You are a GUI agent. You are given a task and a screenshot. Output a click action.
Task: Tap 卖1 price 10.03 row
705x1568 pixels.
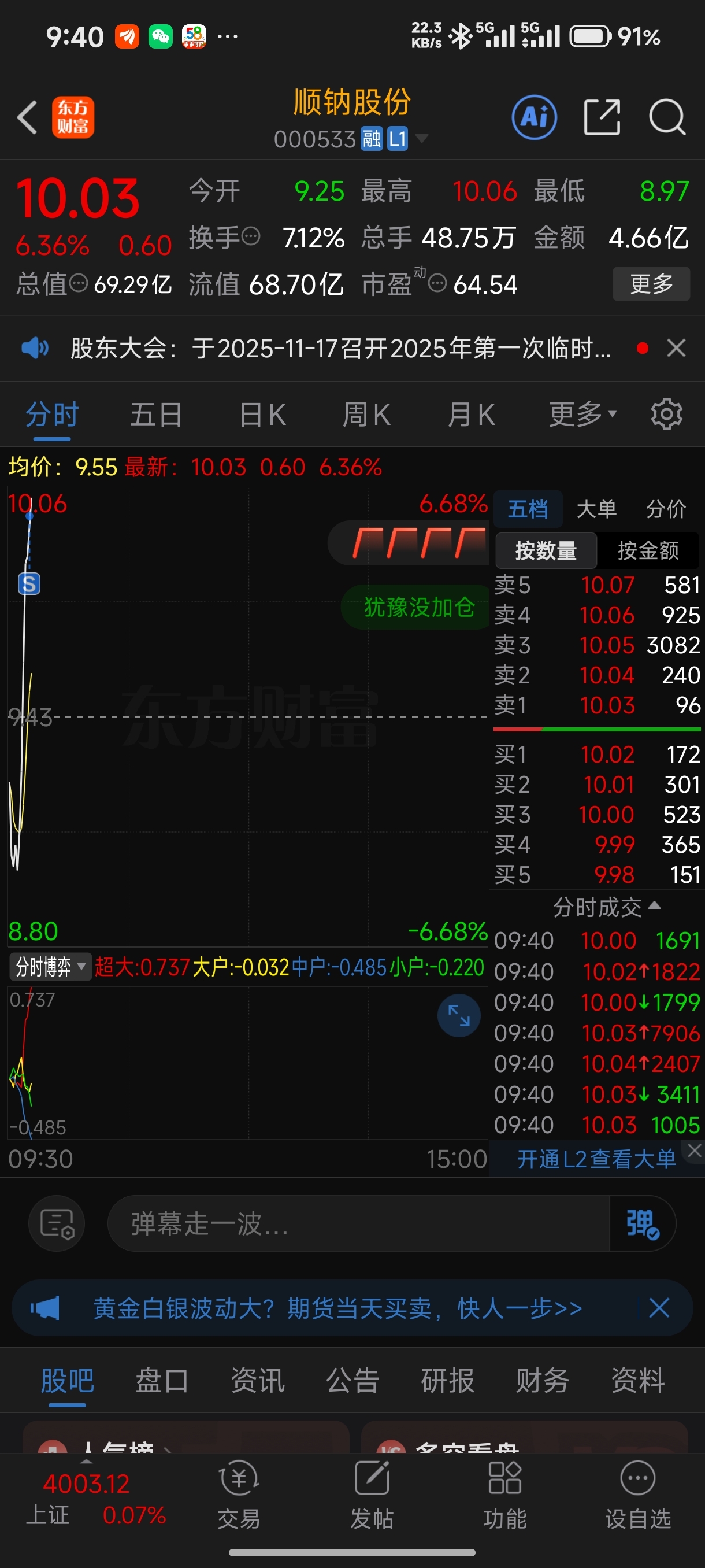(598, 705)
